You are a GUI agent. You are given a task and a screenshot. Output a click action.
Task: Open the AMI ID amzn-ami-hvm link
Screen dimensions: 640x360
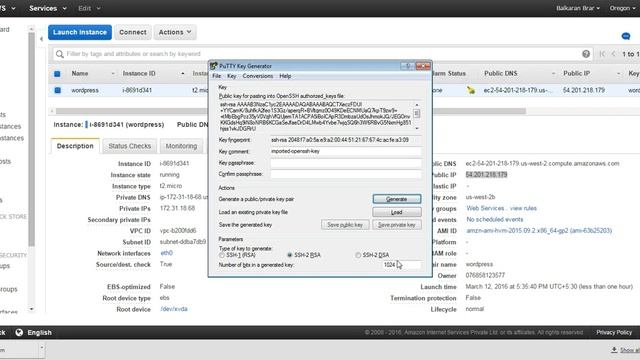click(x=539, y=231)
